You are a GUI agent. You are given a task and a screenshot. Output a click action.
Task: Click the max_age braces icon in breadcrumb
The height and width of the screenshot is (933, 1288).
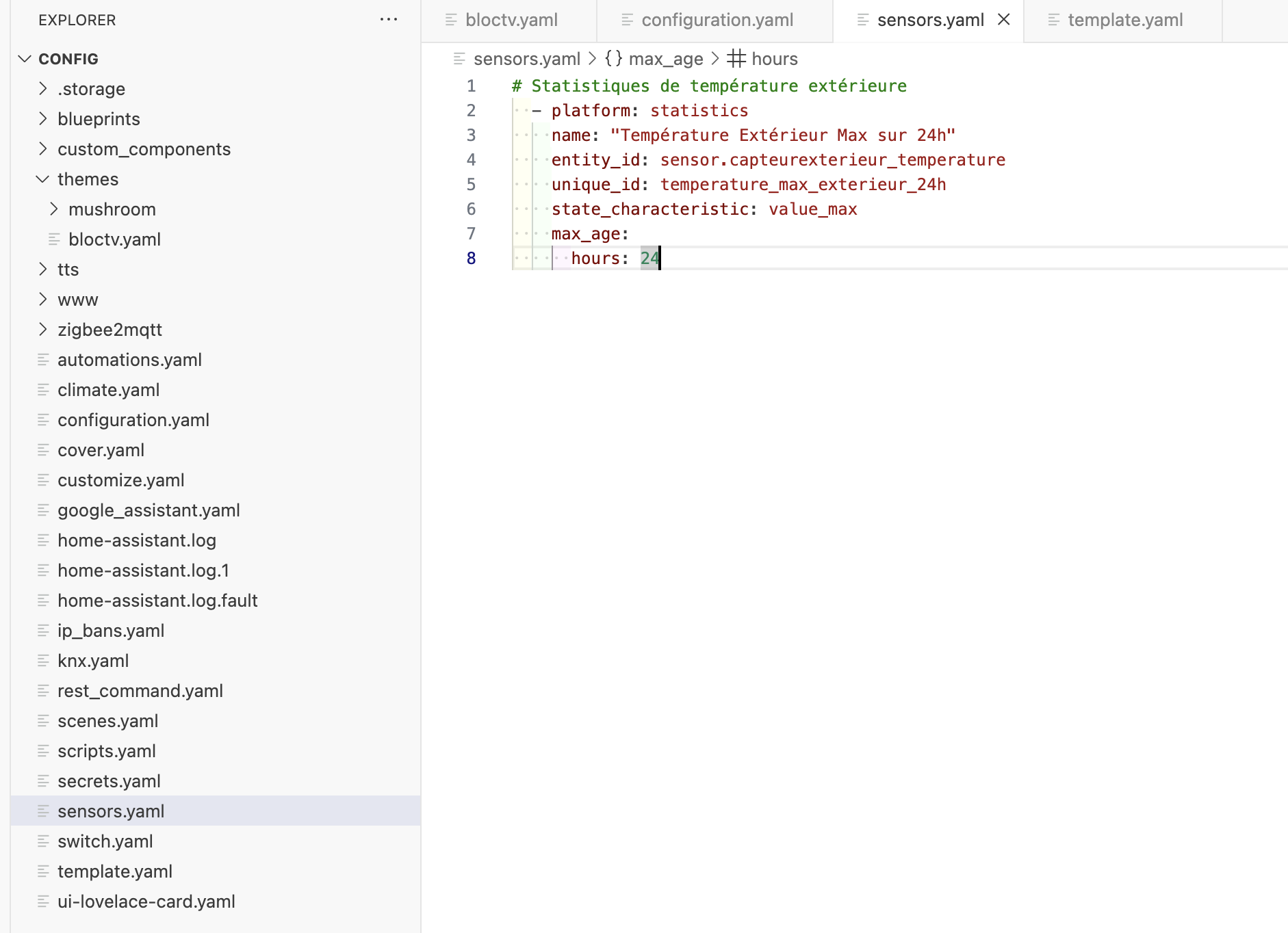(613, 59)
